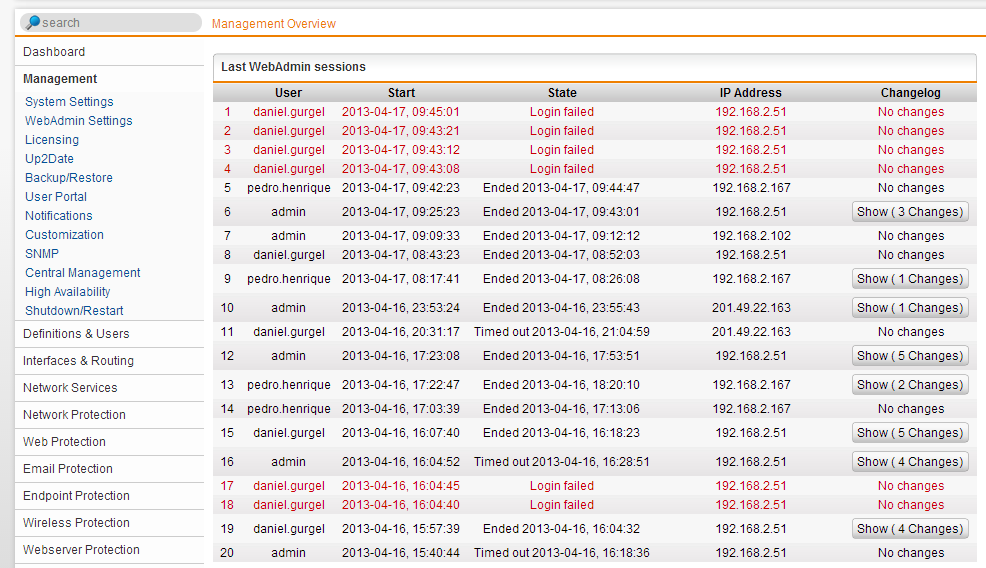Open High Availability page

pyautogui.click(x=67, y=292)
